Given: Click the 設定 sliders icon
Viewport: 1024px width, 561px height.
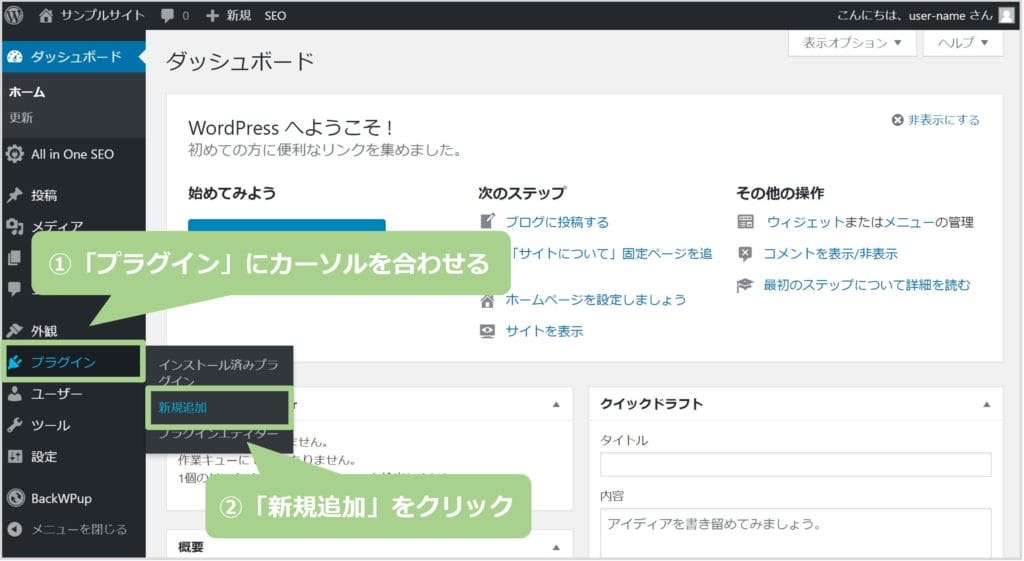Looking at the screenshot, I should click(x=14, y=457).
